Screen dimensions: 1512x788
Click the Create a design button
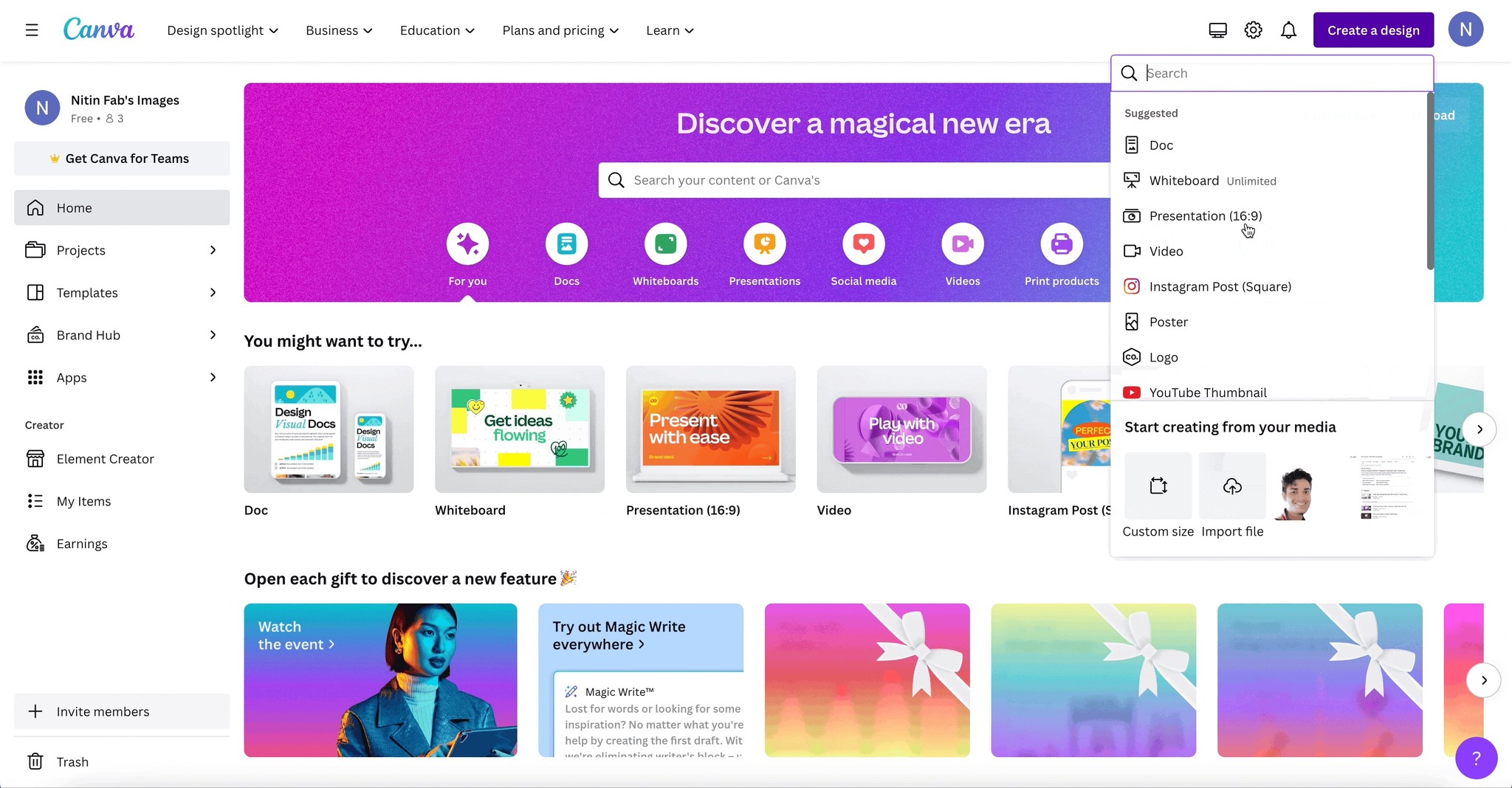[x=1372, y=30]
